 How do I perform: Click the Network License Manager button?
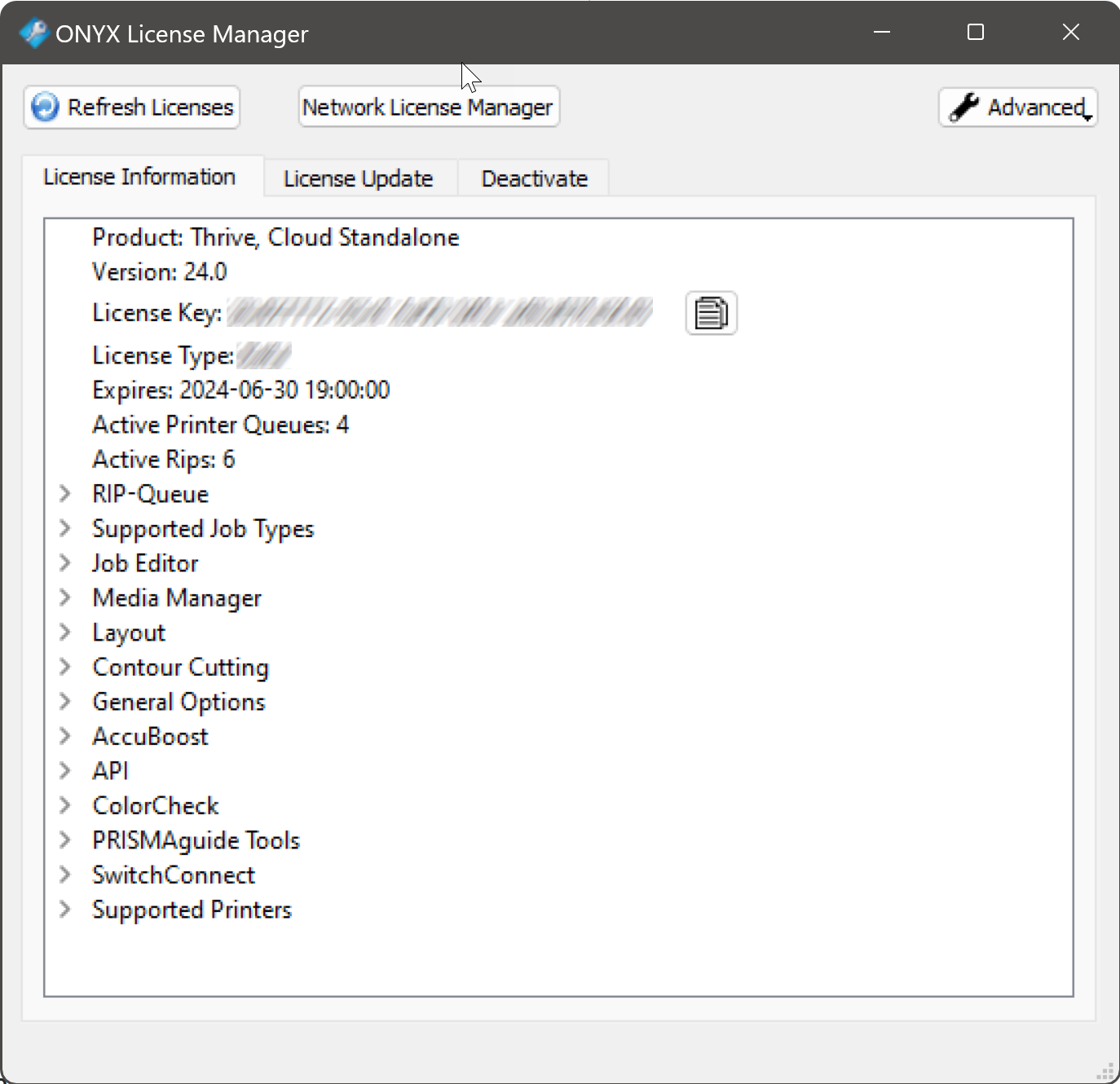click(x=428, y=107)
